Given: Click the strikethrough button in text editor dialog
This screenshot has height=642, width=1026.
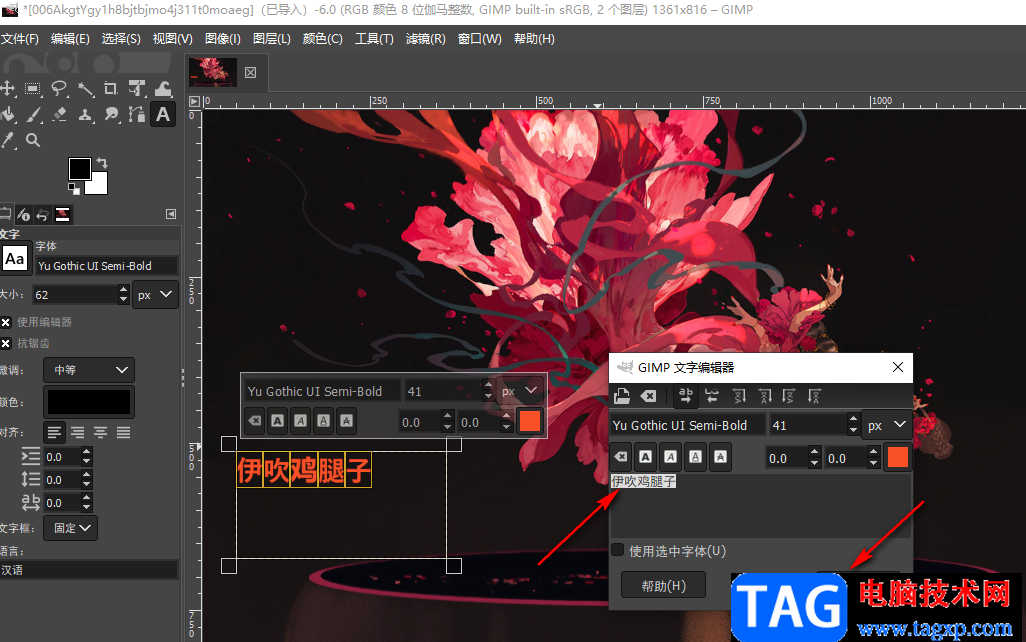Looking at the screenshot, I should pos(720,457).
